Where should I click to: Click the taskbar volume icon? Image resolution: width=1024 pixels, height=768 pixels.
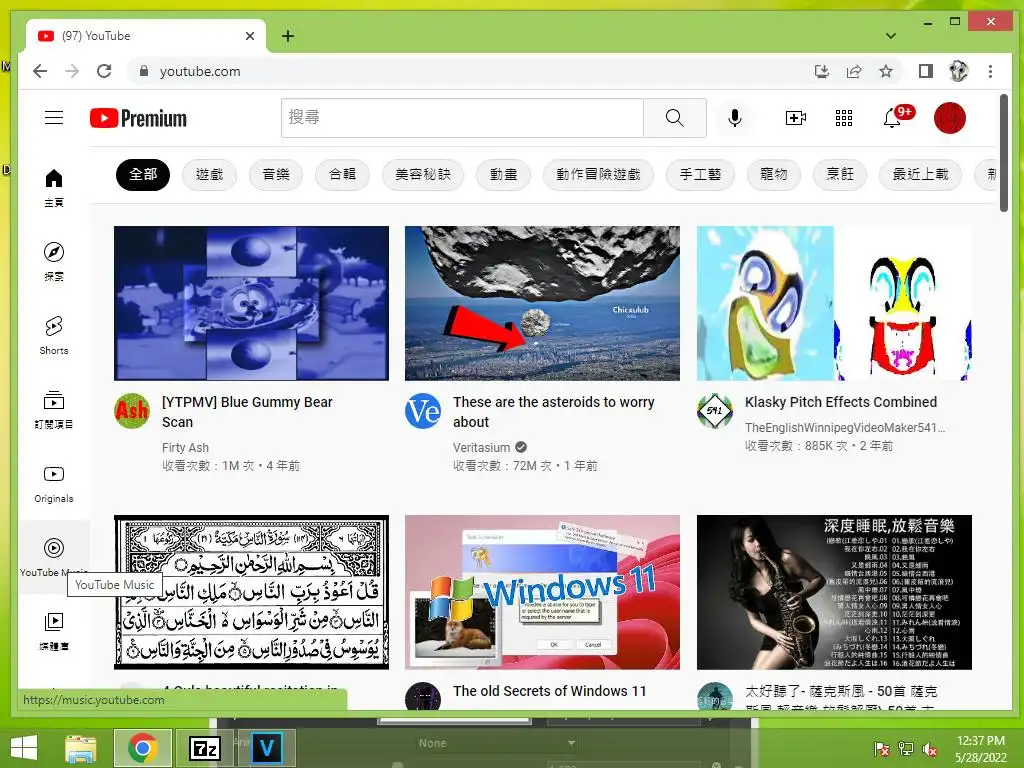[x=930, y=748]
